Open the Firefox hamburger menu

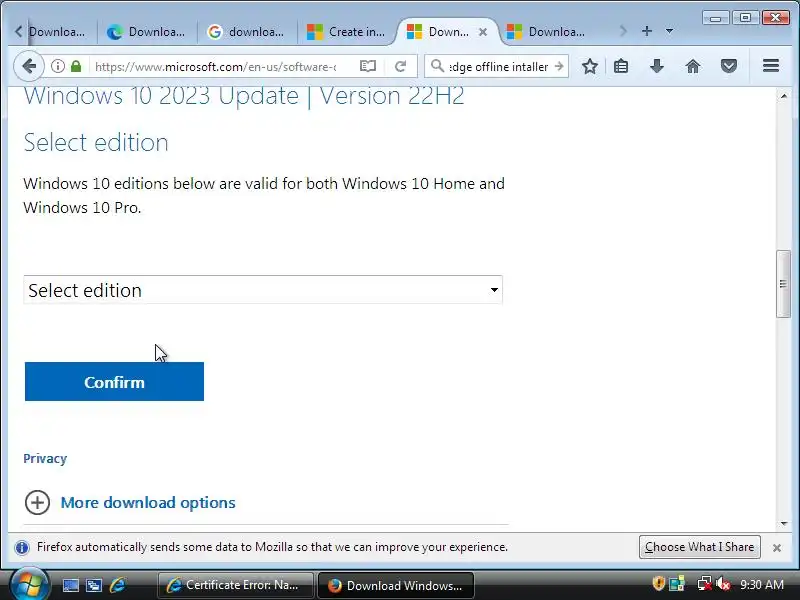(770, 66)
